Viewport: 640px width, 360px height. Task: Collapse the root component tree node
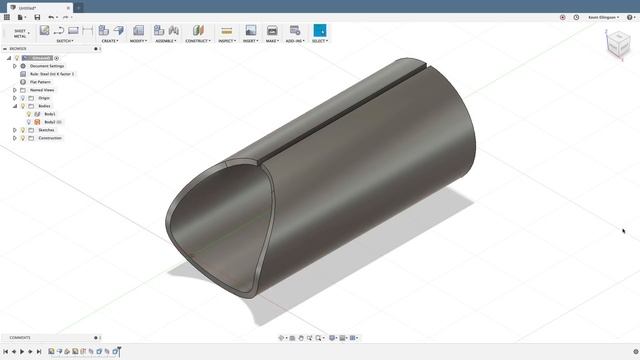point(9,58)
